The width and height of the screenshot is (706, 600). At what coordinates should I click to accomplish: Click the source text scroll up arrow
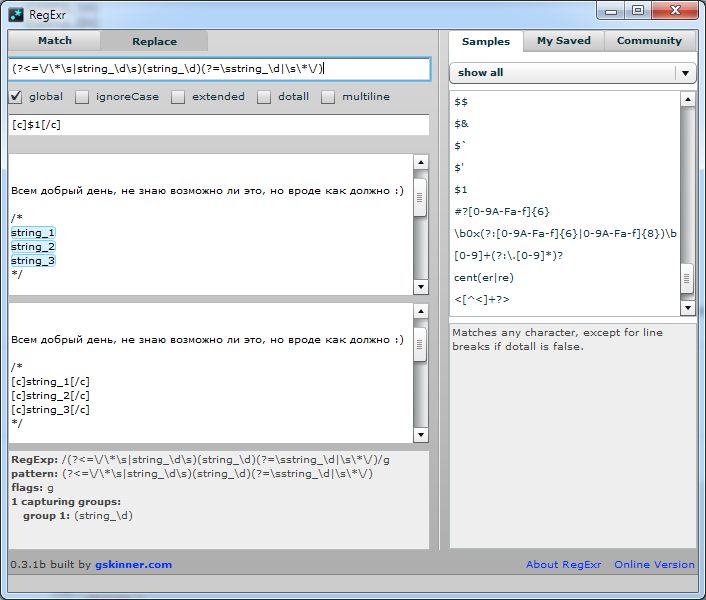[421, 162]
